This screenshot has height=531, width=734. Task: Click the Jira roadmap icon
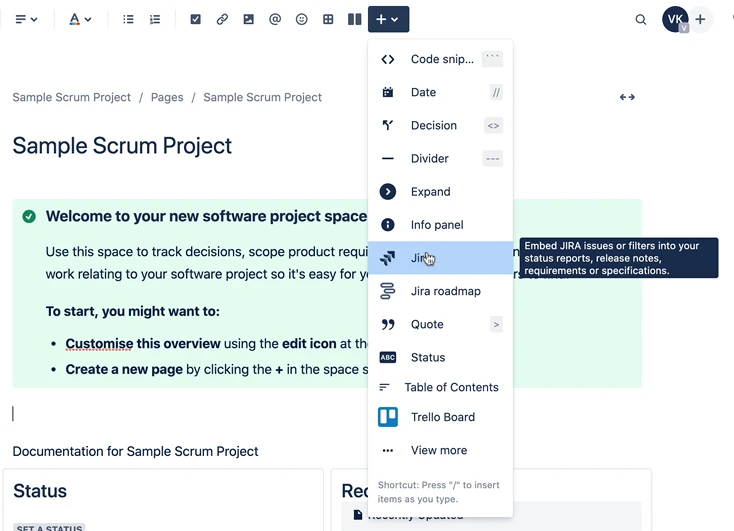coord(388,291)
